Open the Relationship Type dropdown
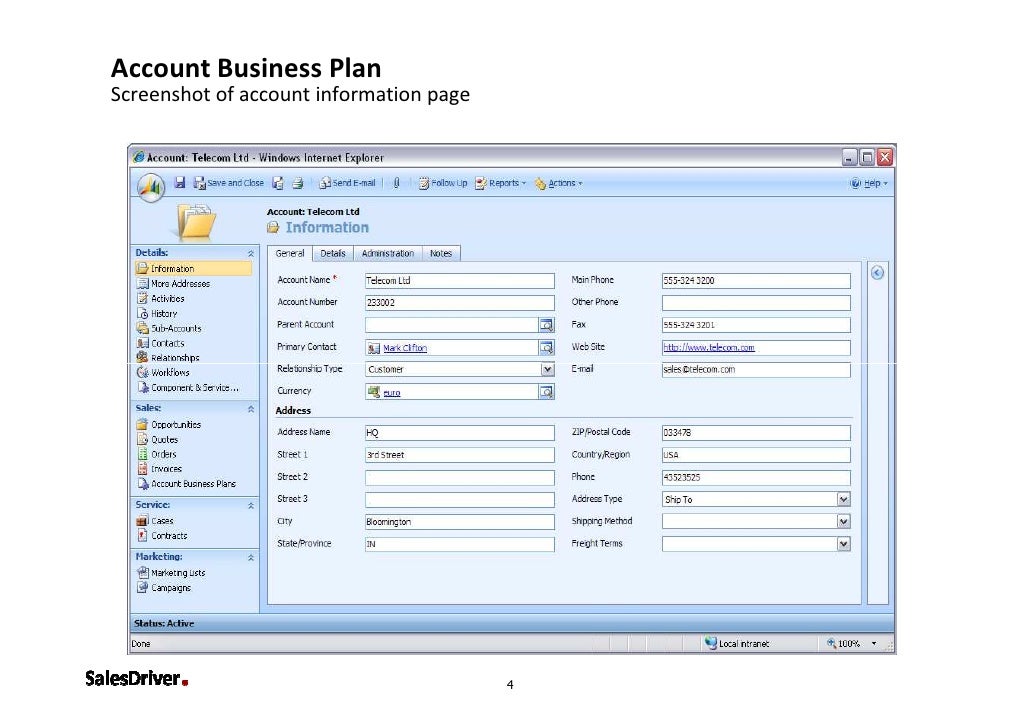Image resolution: width=1030 pixels, height=728 pixels. click(548, 369)
